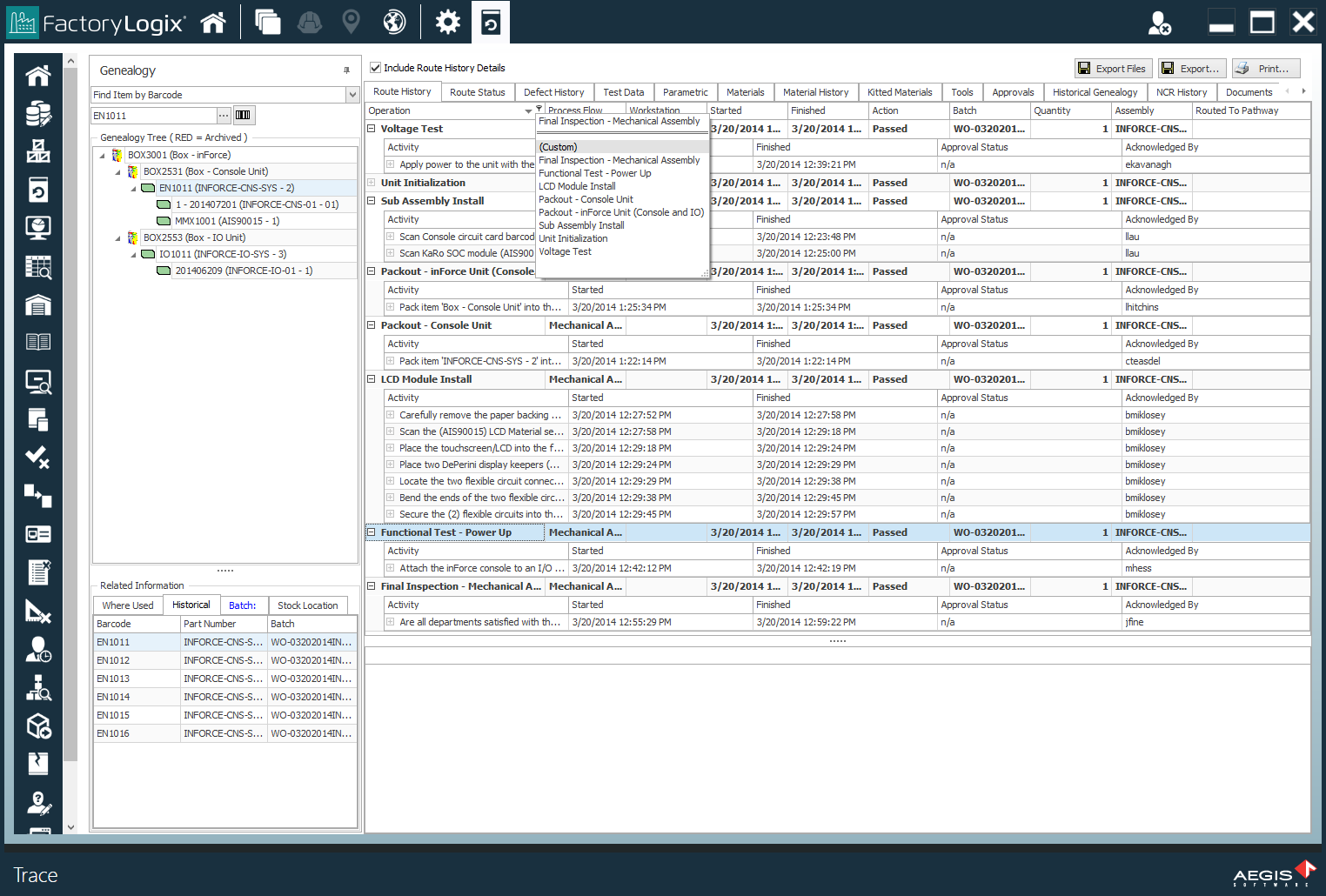Click the globe icon in top toolbar

point(394,22)
